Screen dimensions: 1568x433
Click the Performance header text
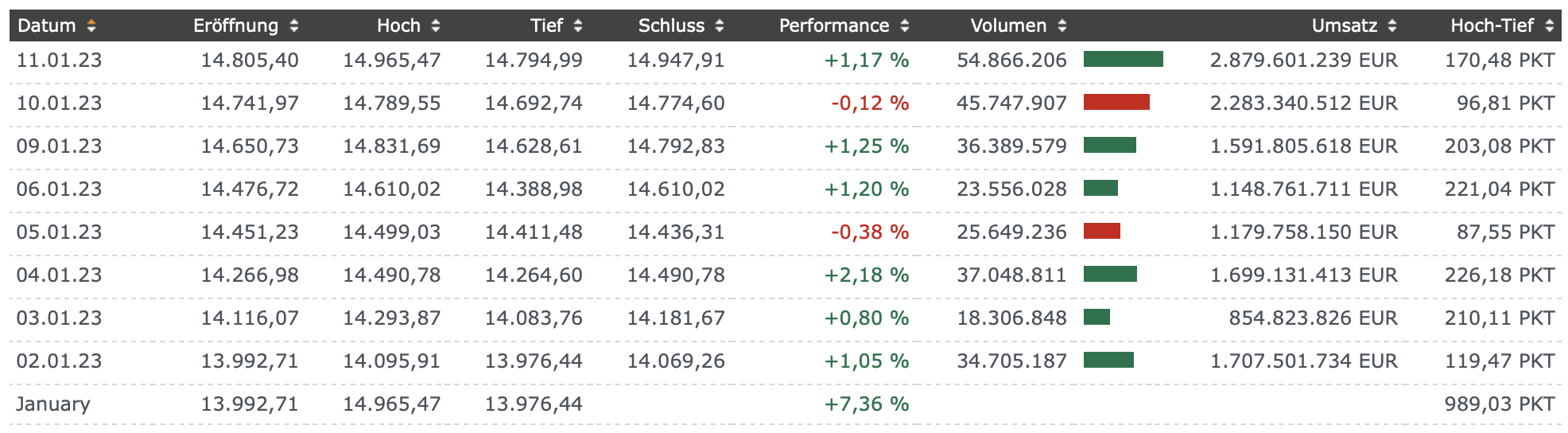point(833,26)
